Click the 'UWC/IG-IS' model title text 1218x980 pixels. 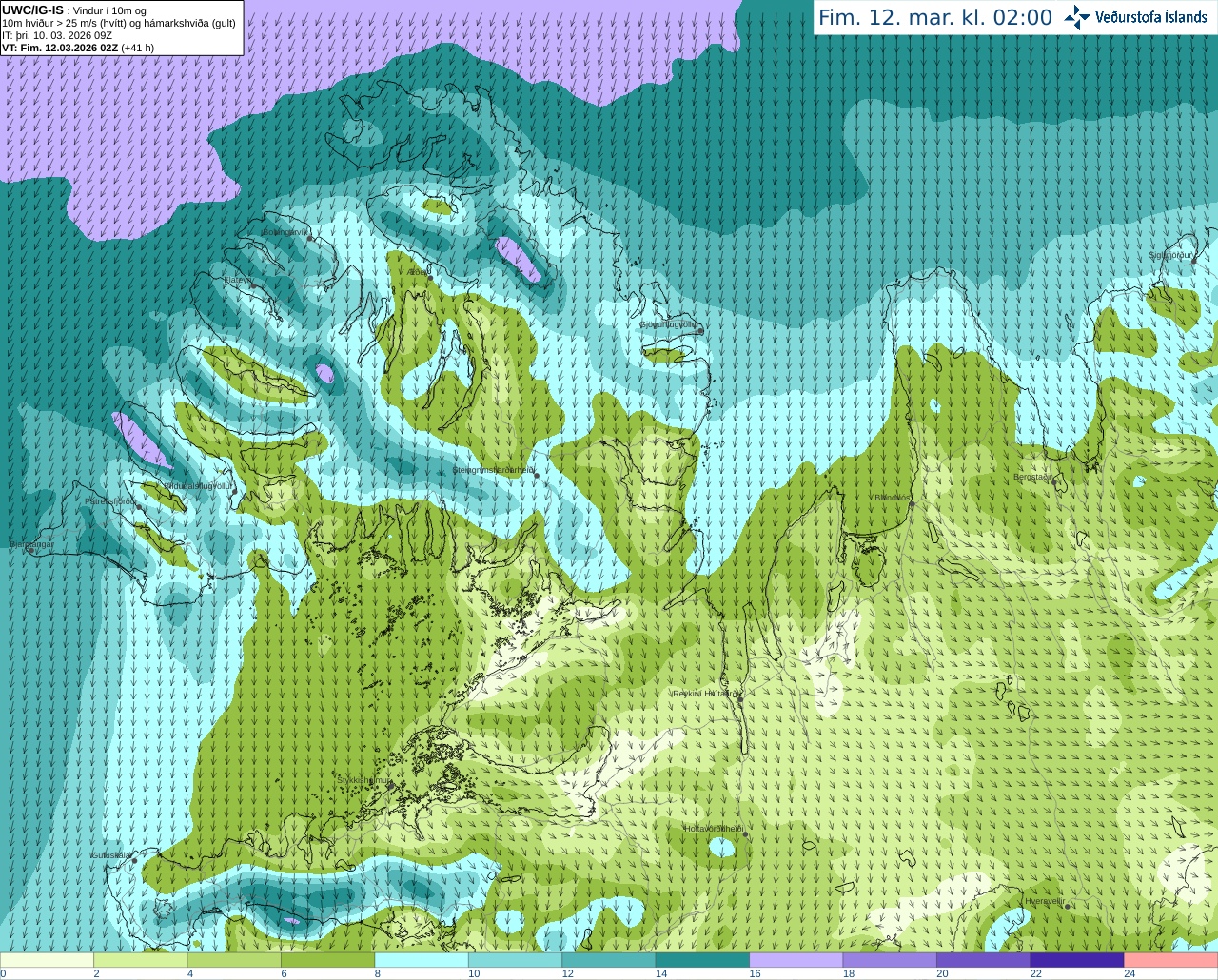32,10
